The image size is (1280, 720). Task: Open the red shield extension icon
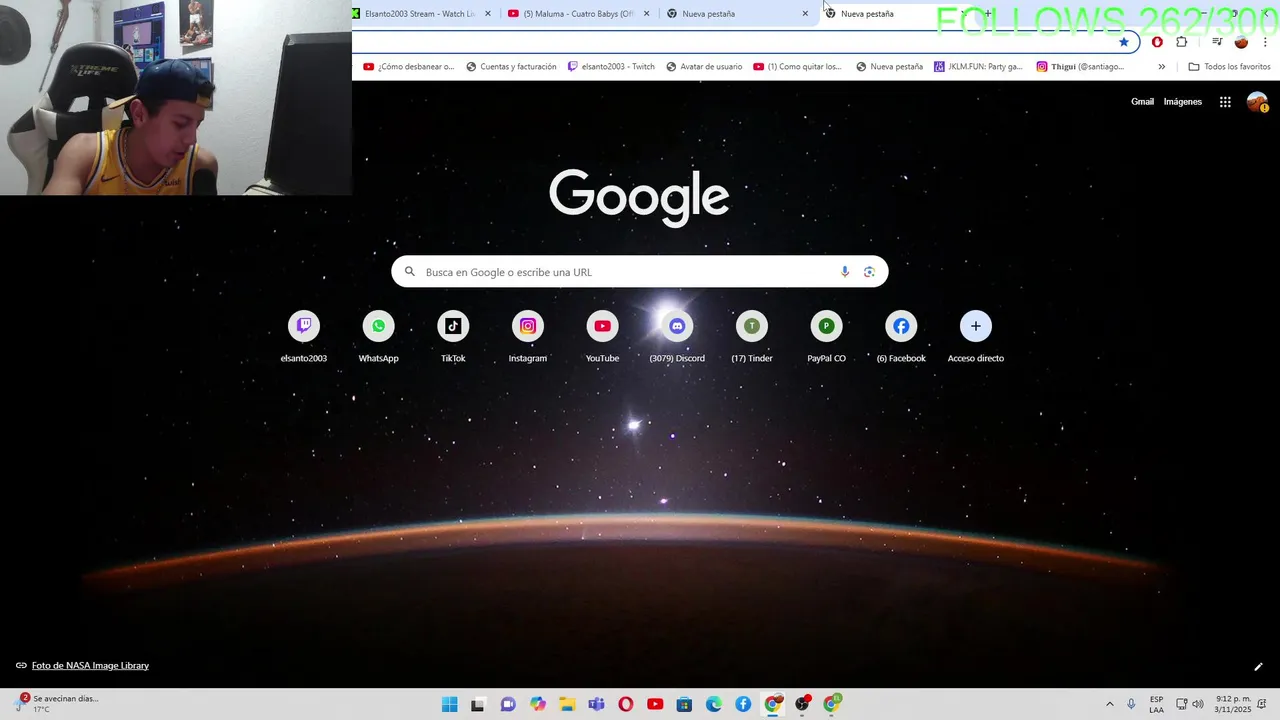[1157, 42]
